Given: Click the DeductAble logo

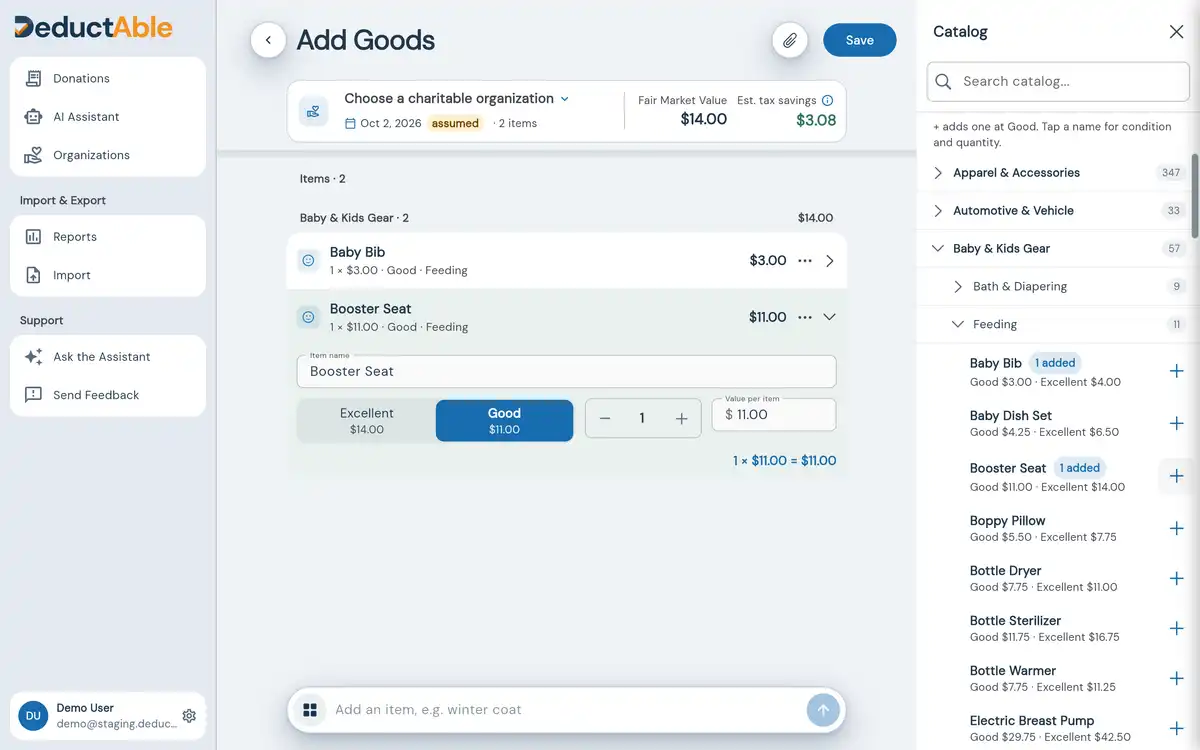Looking at the screenshot, I should click(x=93, y=27).
